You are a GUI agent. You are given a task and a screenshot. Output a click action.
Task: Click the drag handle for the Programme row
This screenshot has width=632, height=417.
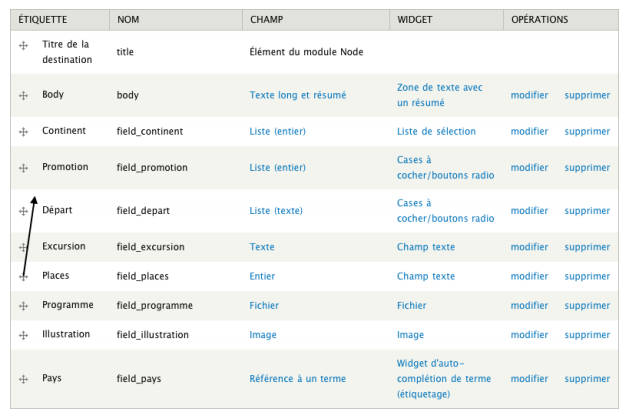pos(23,305)
